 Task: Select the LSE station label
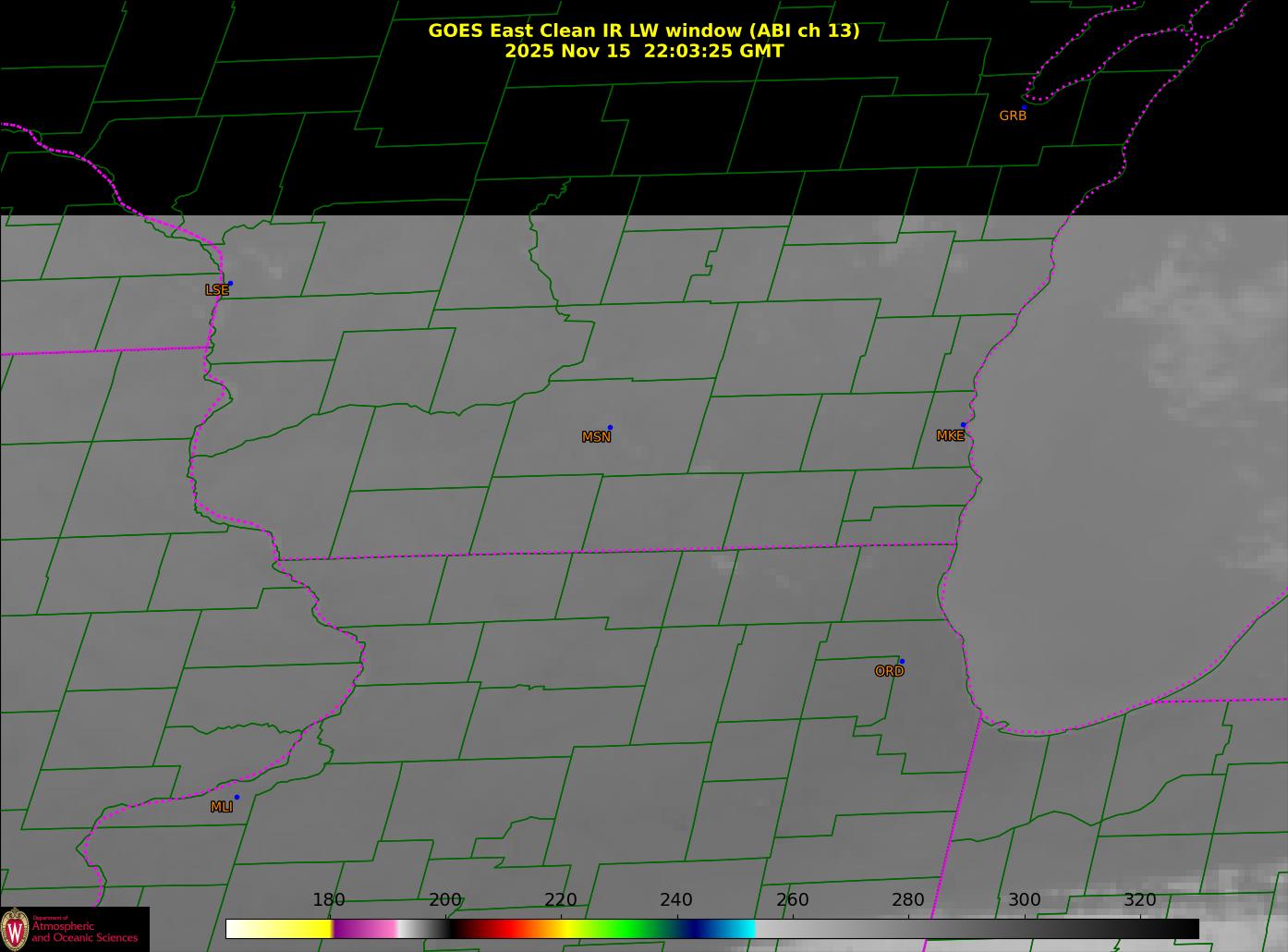tap(216, 290)
